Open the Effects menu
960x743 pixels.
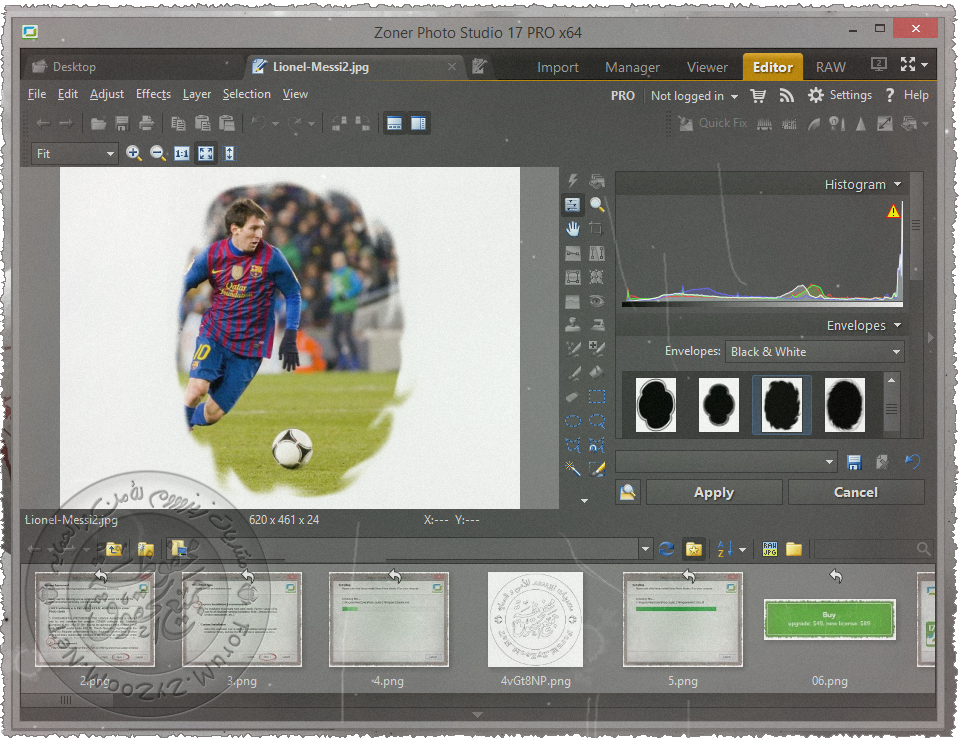pyautogui.click(x=153, y=94)
